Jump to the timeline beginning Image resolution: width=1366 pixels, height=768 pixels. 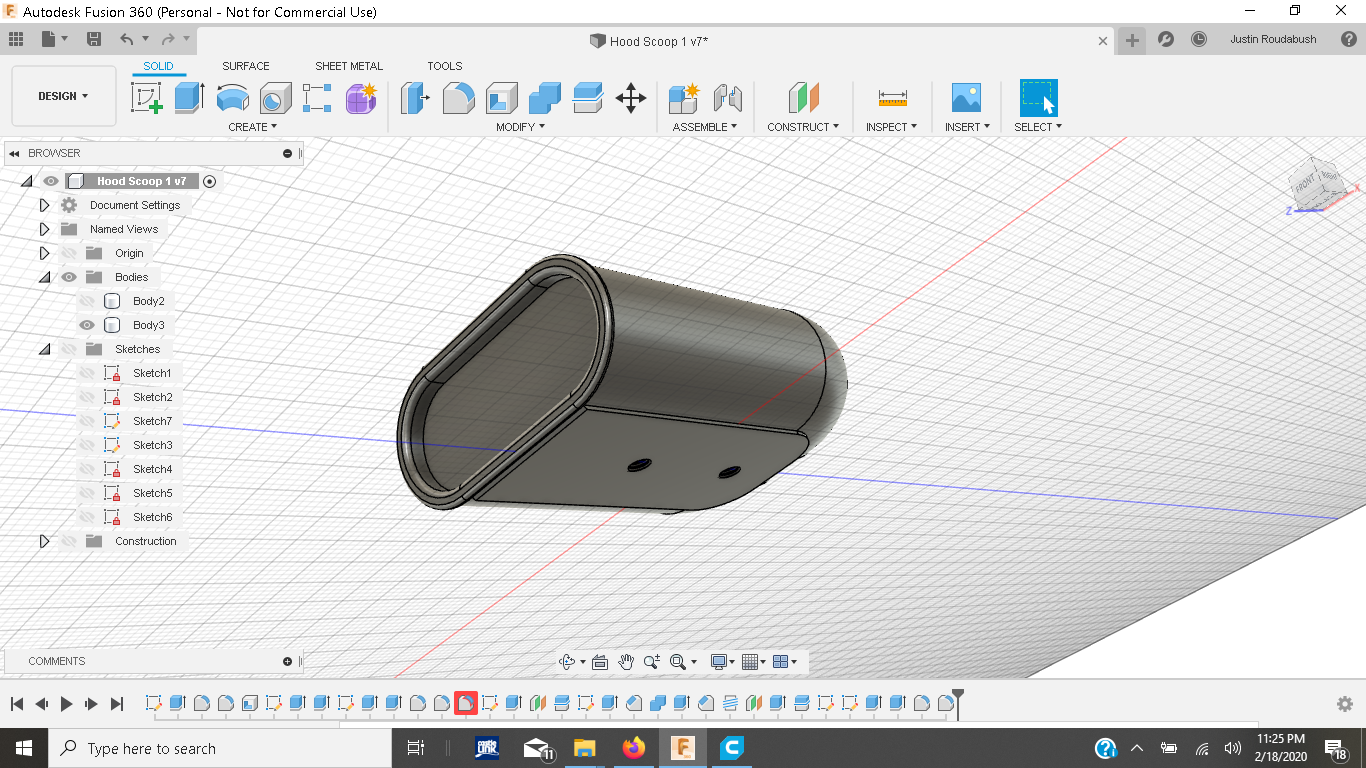point(17,704)
